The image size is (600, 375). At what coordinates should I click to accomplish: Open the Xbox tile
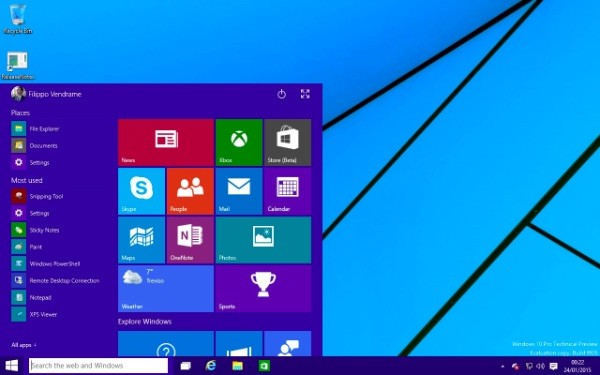click(x=239, y=142)
